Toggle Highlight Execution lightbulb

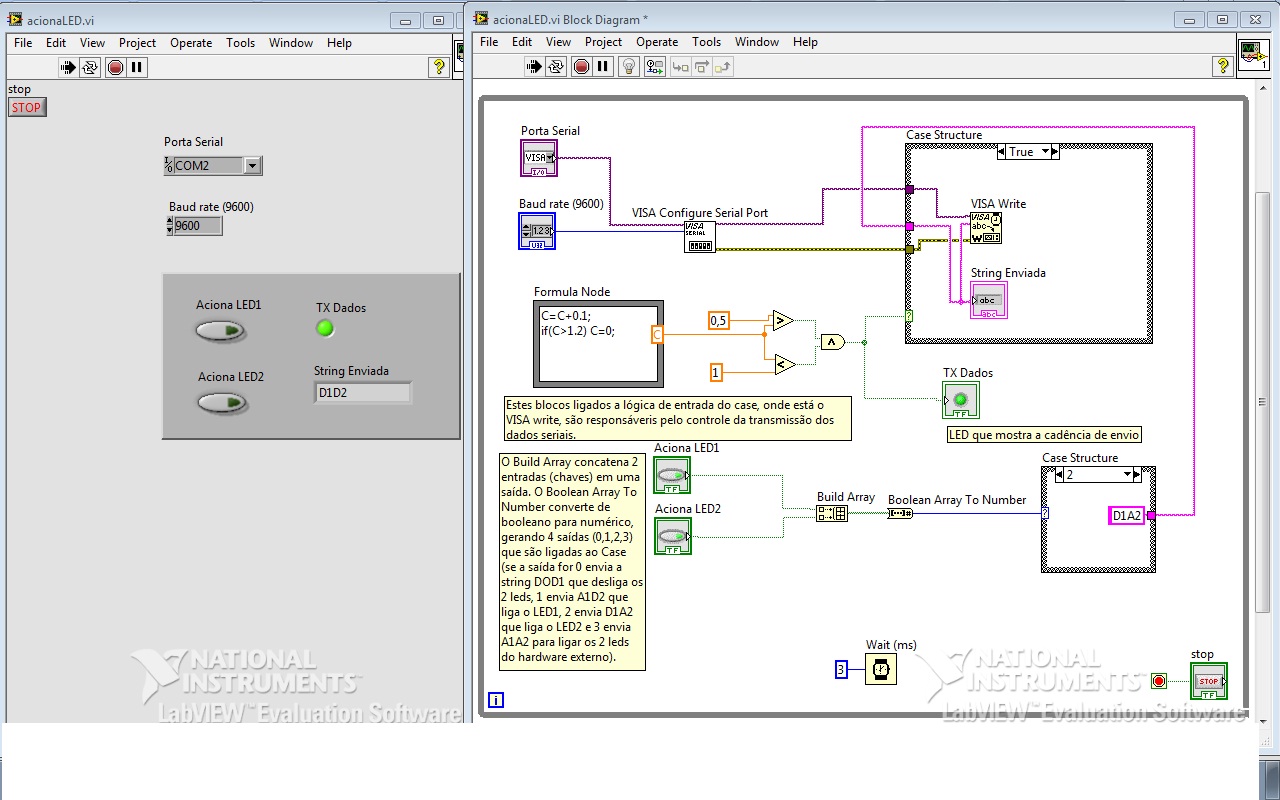coord(628,67)
